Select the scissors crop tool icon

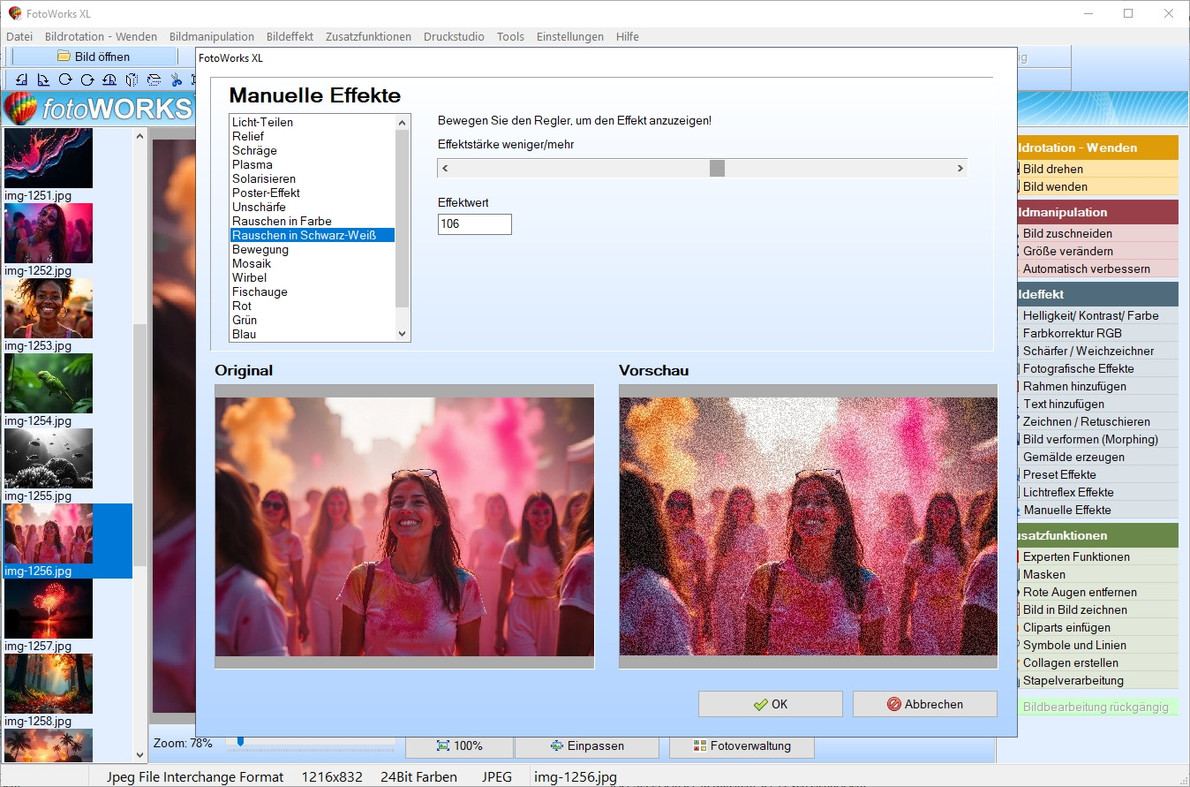click(x=176, y=80)
